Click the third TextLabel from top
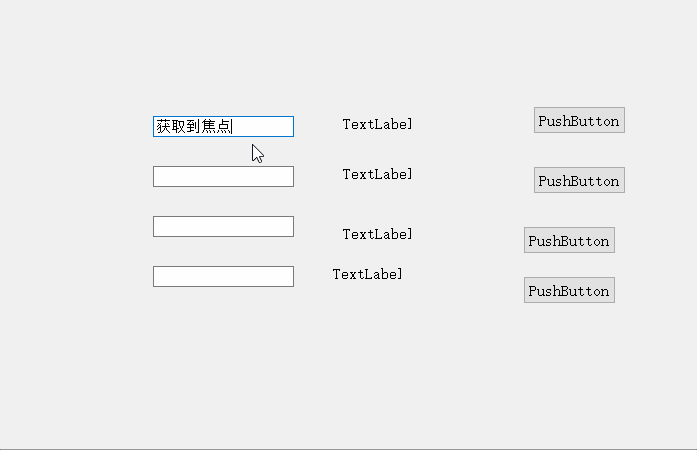The height and width of the screenshot is (450, 697). [x=377, y=234]
